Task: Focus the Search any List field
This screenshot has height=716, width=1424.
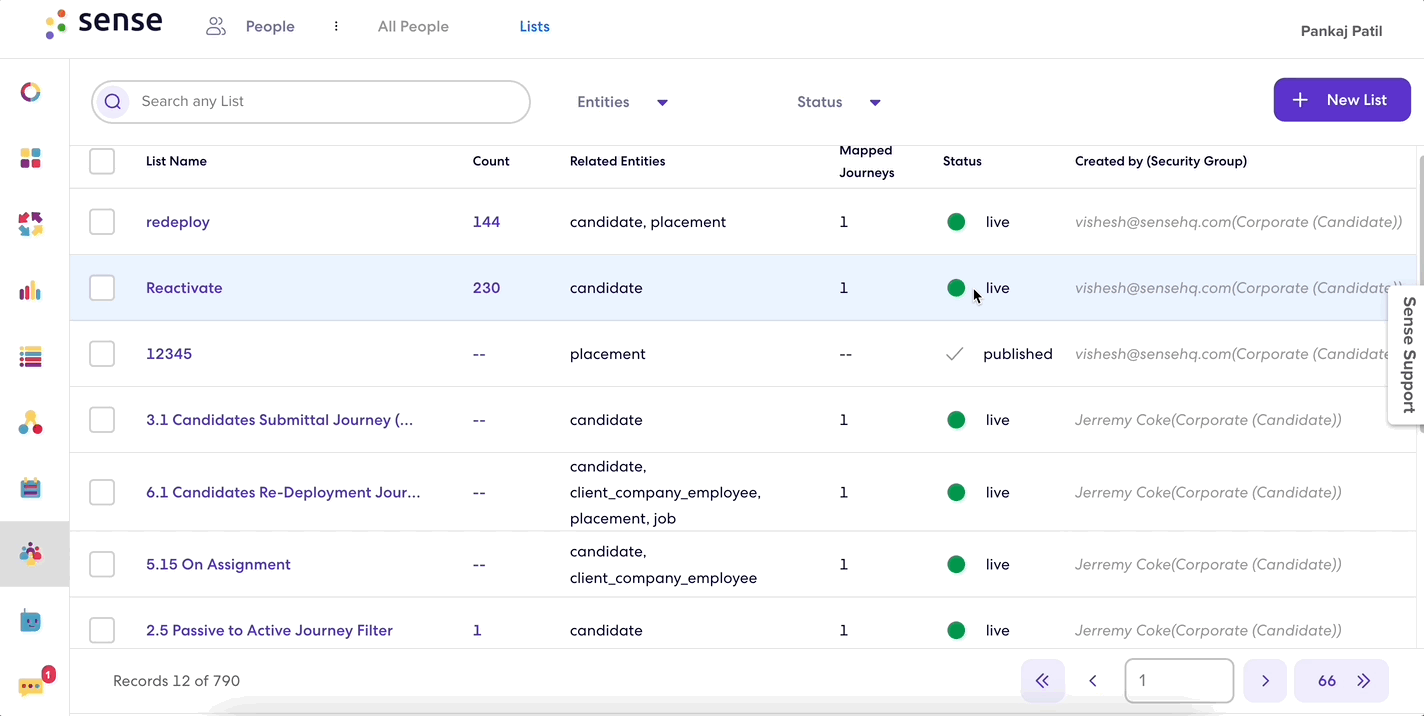Action: [x=311, y=102]
